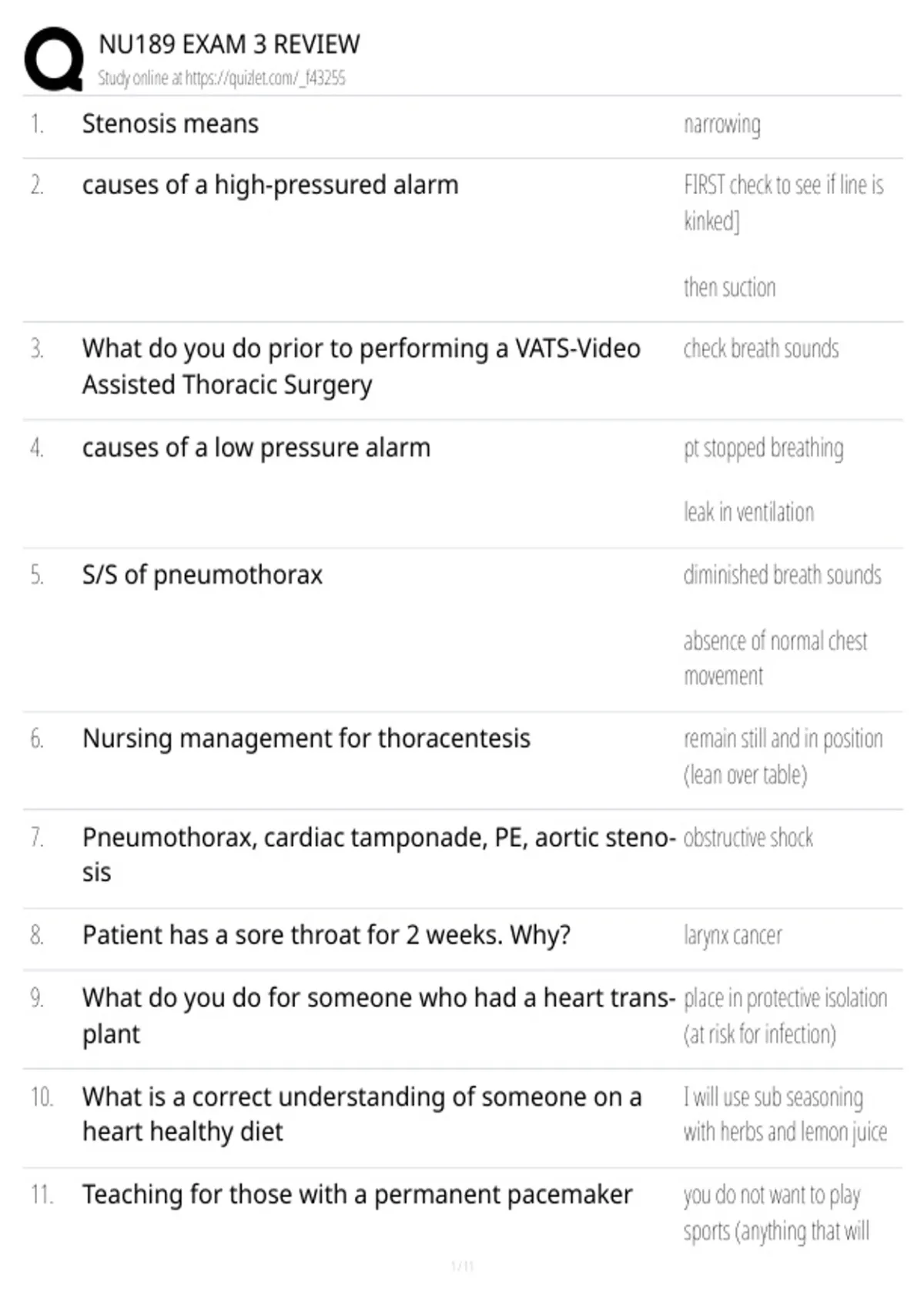This screenshot has width=924, height=1309.
Task: Select the 'S/S of pneumothorax' term
Action: pyautogui.click(x=203, y=575)
